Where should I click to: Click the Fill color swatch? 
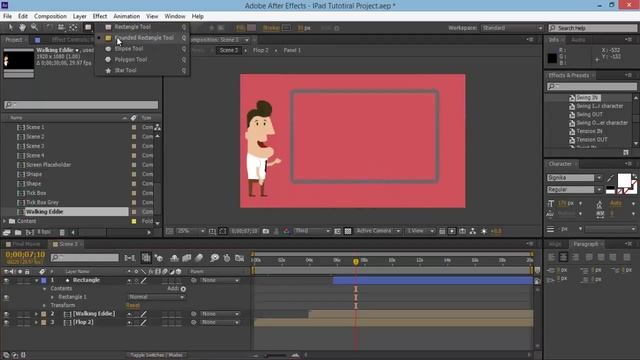point(252,28)
